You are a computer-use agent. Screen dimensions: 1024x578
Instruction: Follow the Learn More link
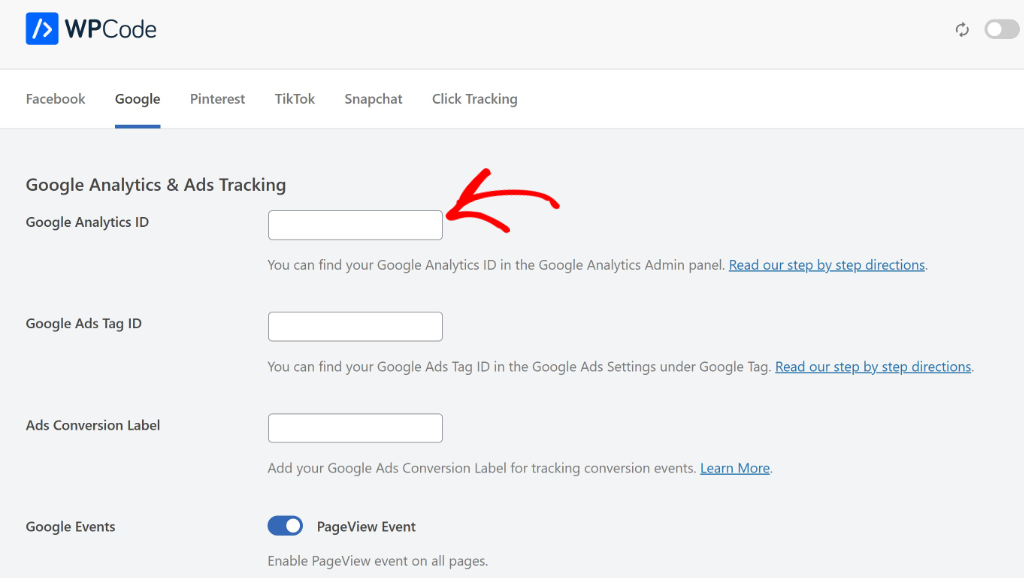pyautogui.click(x=735, y=468)
